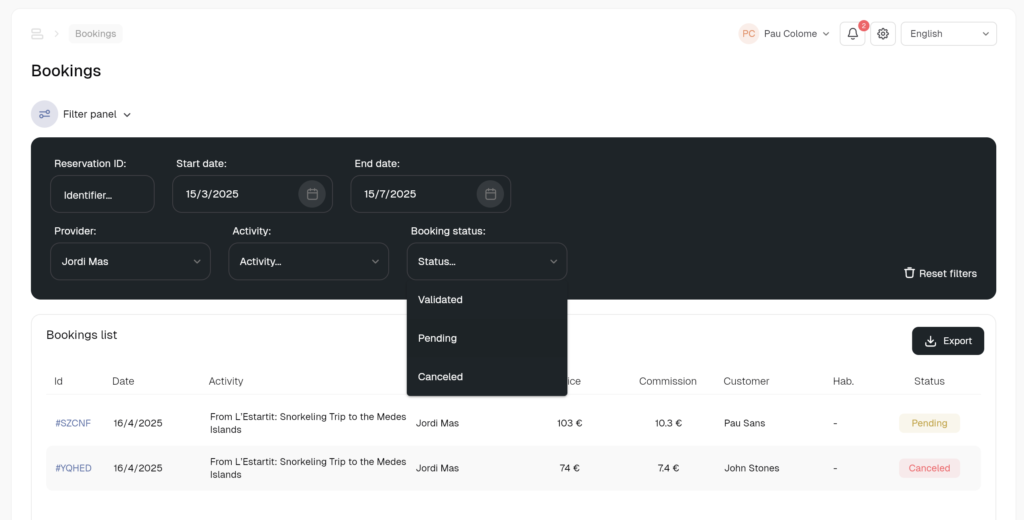Viewport: 1024px width, 520px height.
Task: Click the filter sliders icon
Action: click(x=44, y=114)
